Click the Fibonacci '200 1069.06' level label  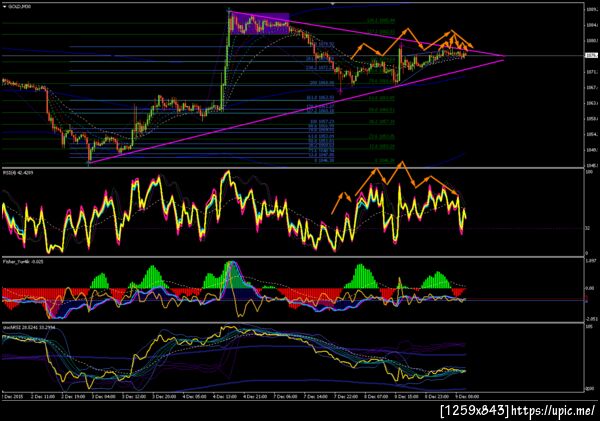click(322, 83)
